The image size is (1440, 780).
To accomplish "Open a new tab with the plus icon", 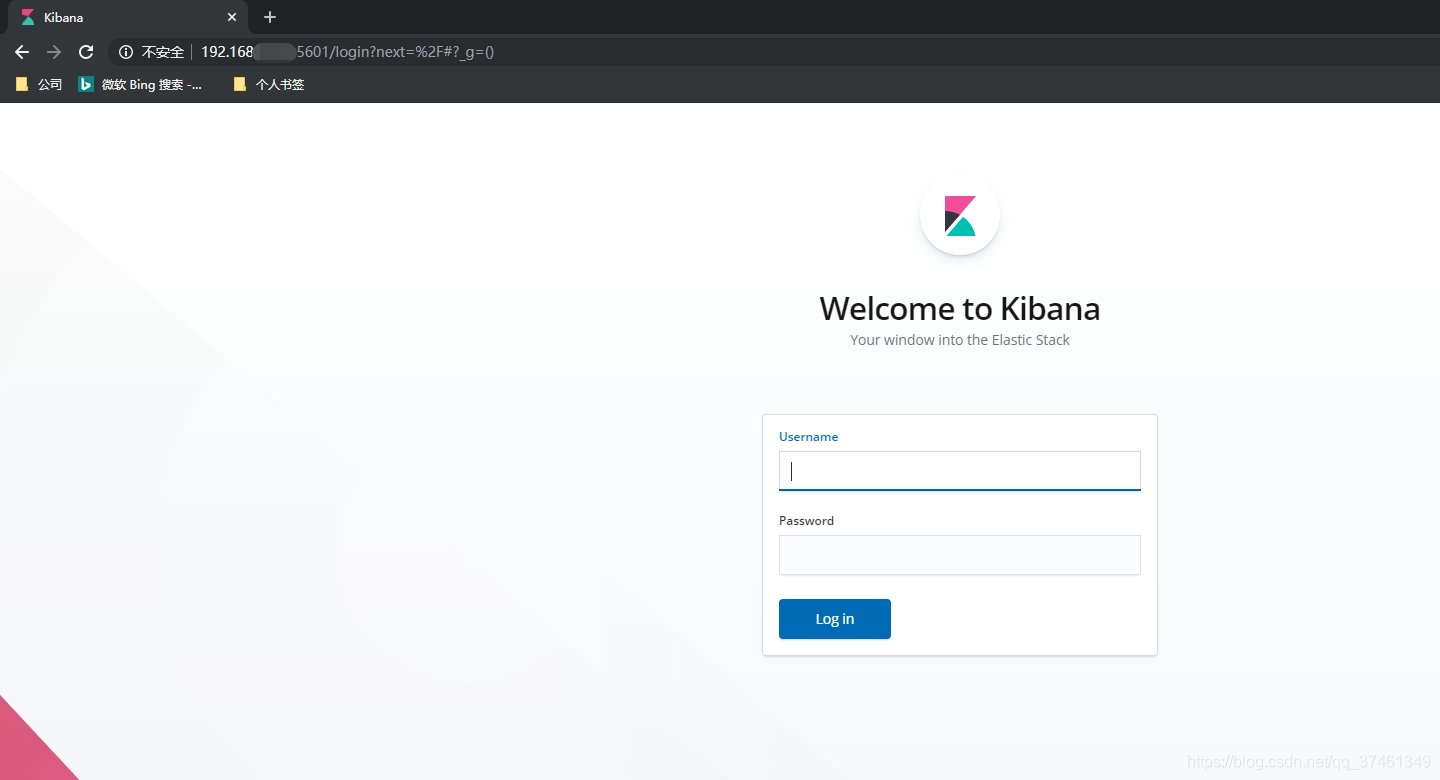I will click(x=270, y=17).
